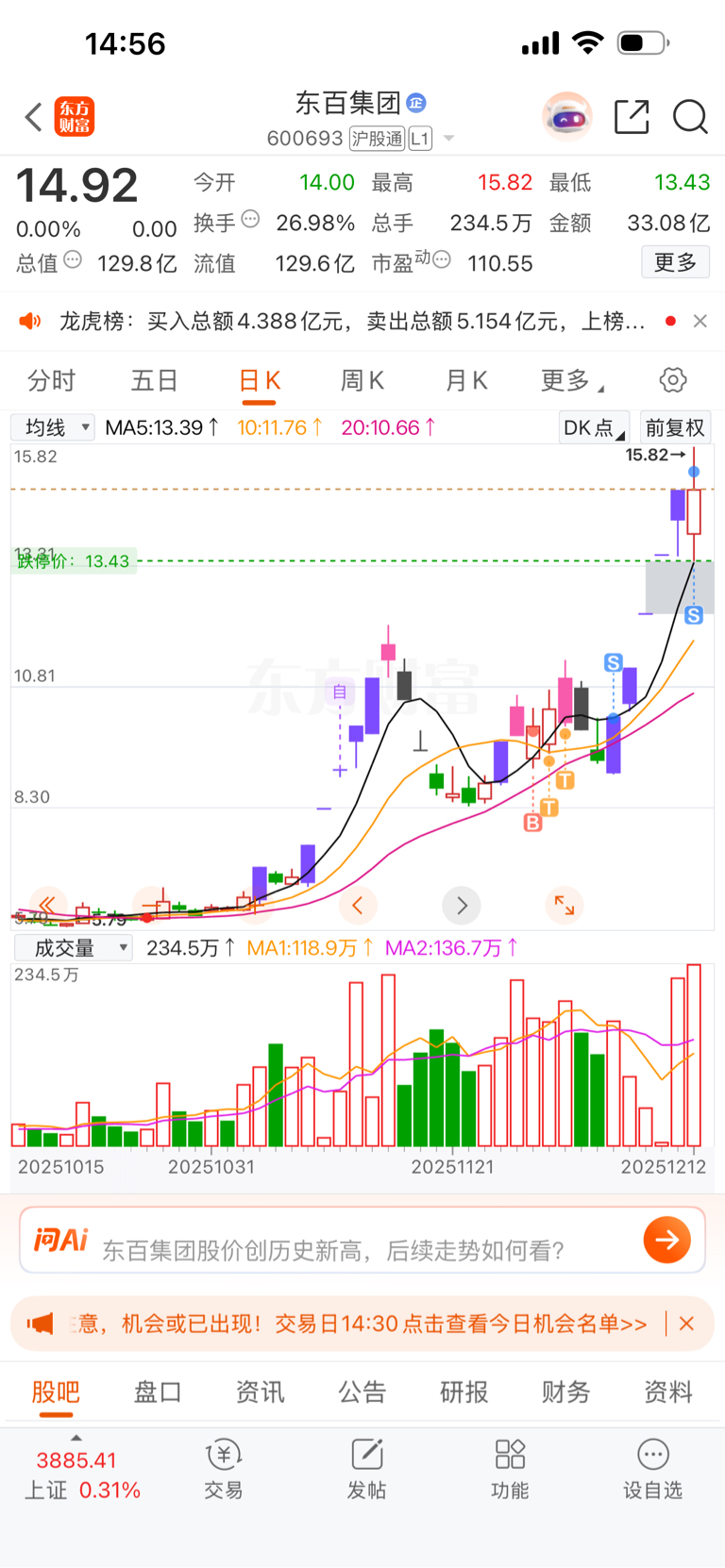Image resolution: width=725 pixels, height=1568 pixels.
Task: Tap the 15.82 high price marker on chart
Action: click(x=655, y=455)
